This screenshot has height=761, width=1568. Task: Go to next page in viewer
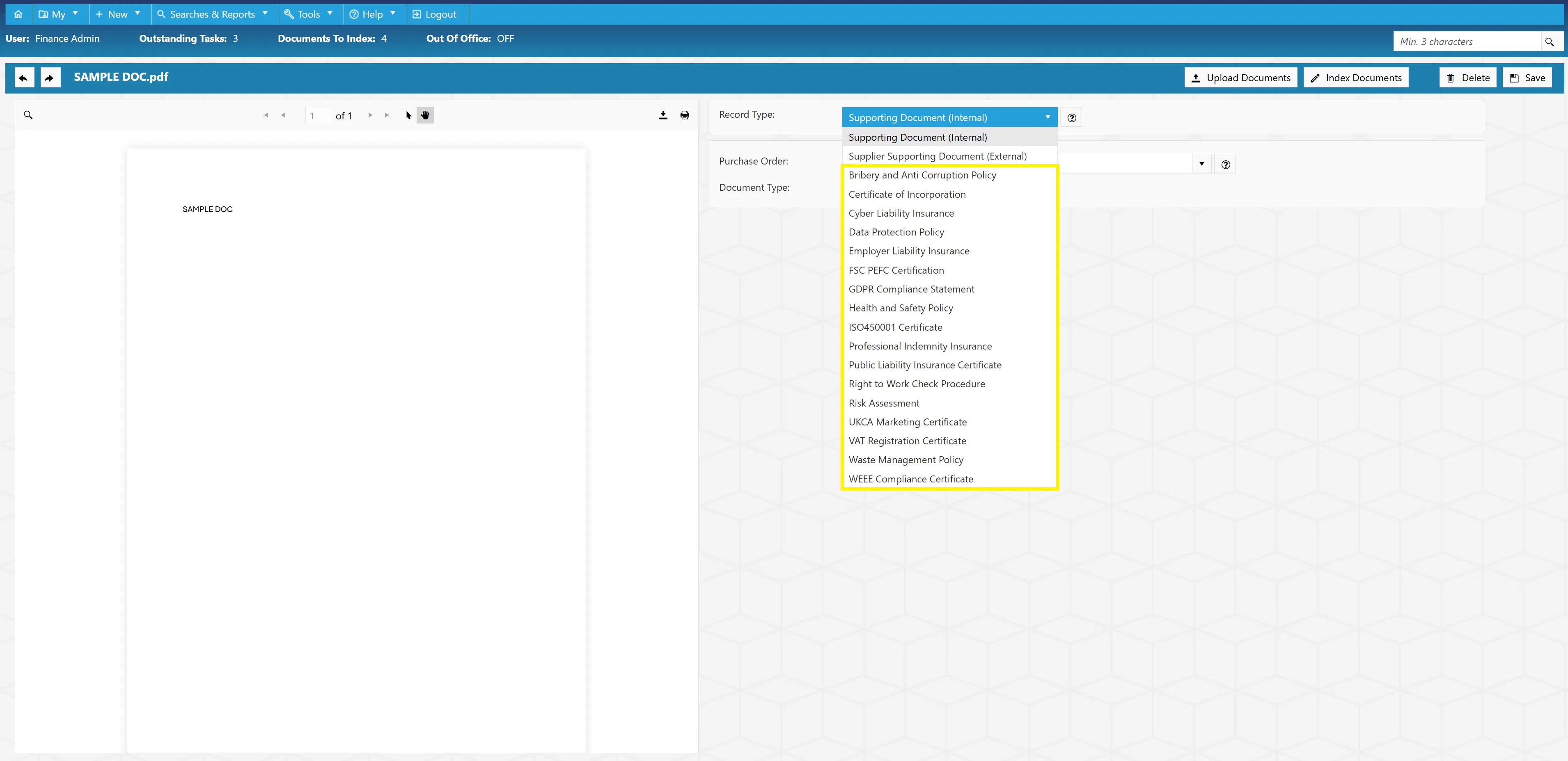tap(370, 115)
